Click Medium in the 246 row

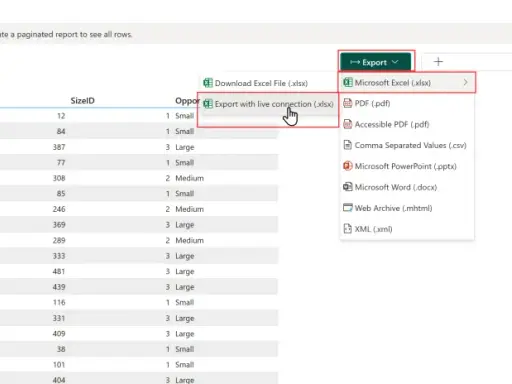[x=189, y=209]
